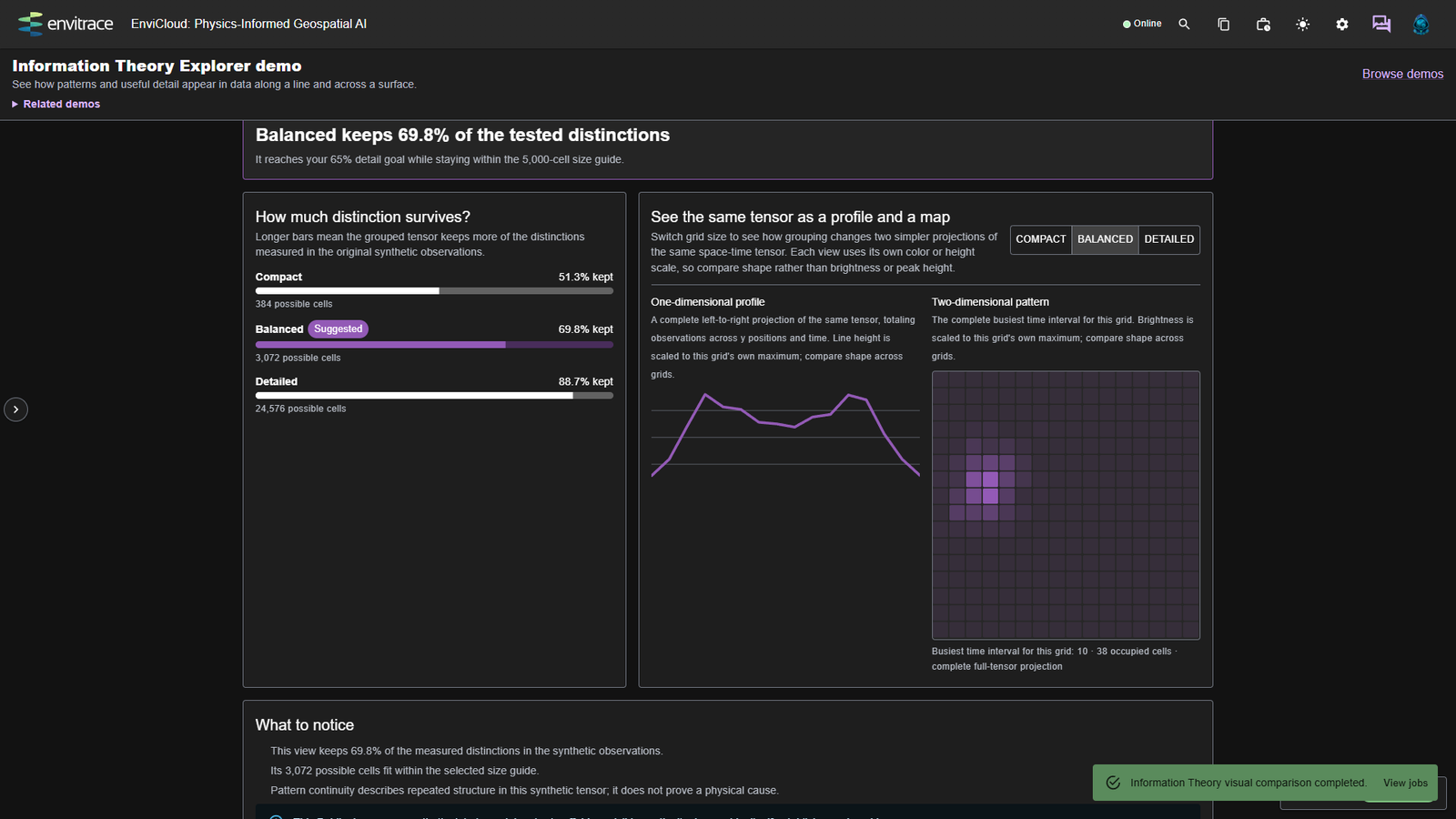The image size is (1456, 819).
Task: Click 'See the same tensor' heading
Action: coord(801,217)
